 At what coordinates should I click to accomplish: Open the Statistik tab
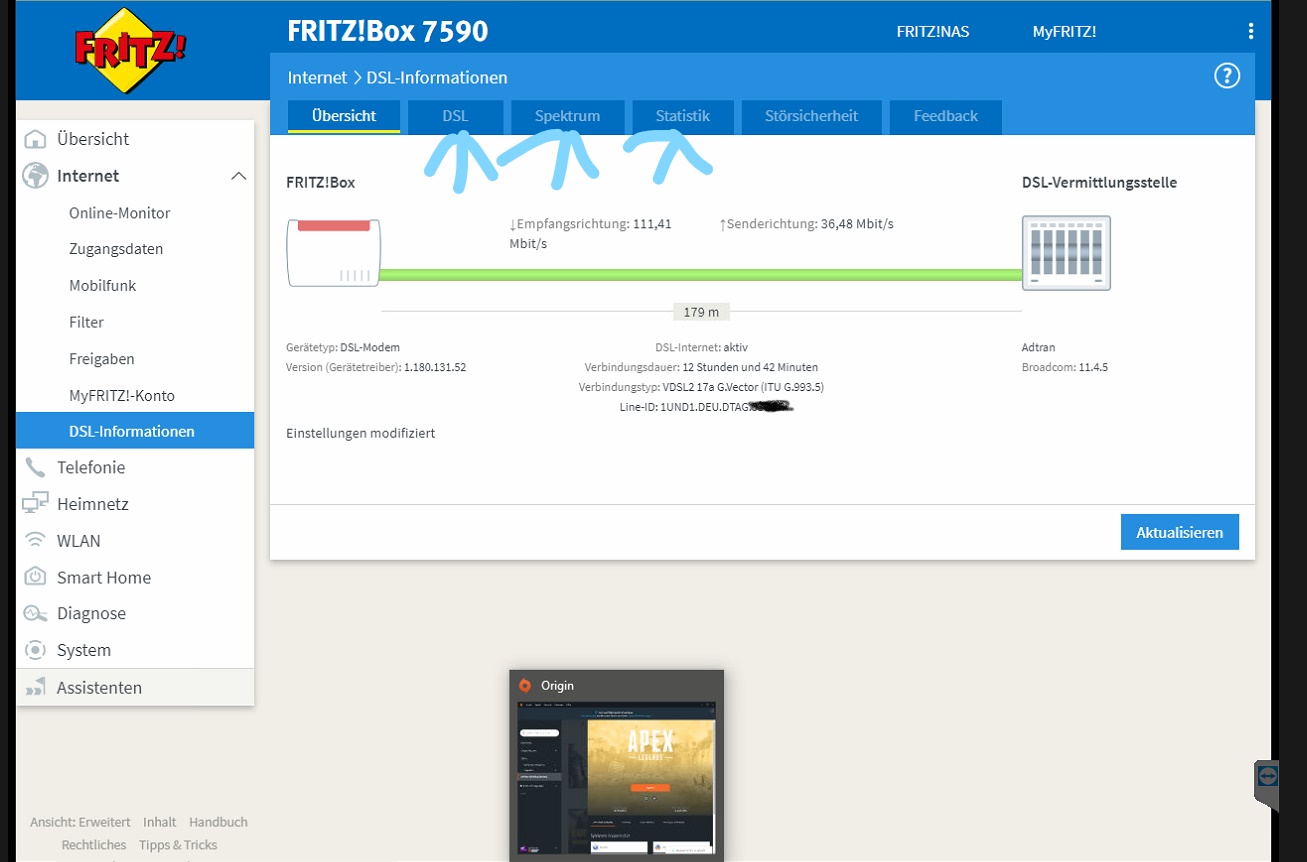point(683,116)
